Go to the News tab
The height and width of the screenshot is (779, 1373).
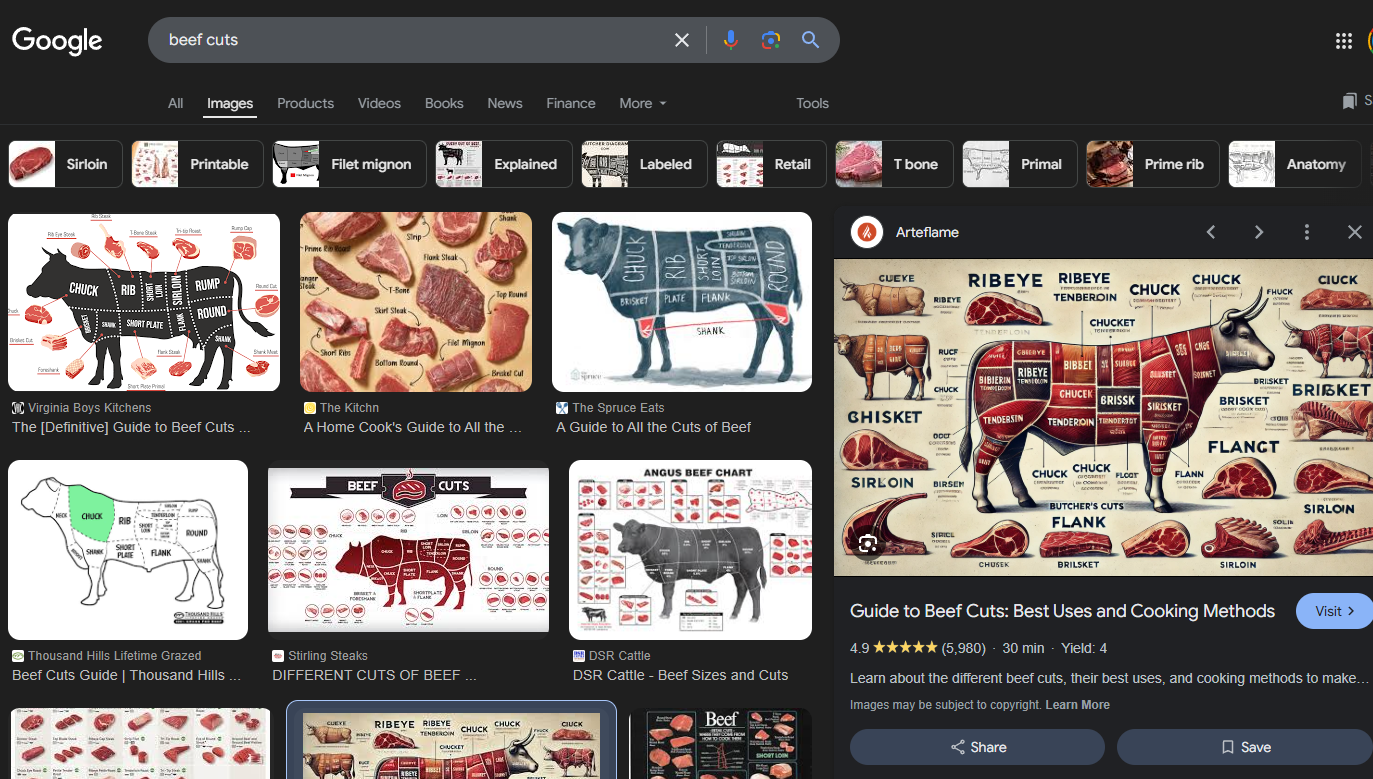pyautogui.click(x=505, y=103)
